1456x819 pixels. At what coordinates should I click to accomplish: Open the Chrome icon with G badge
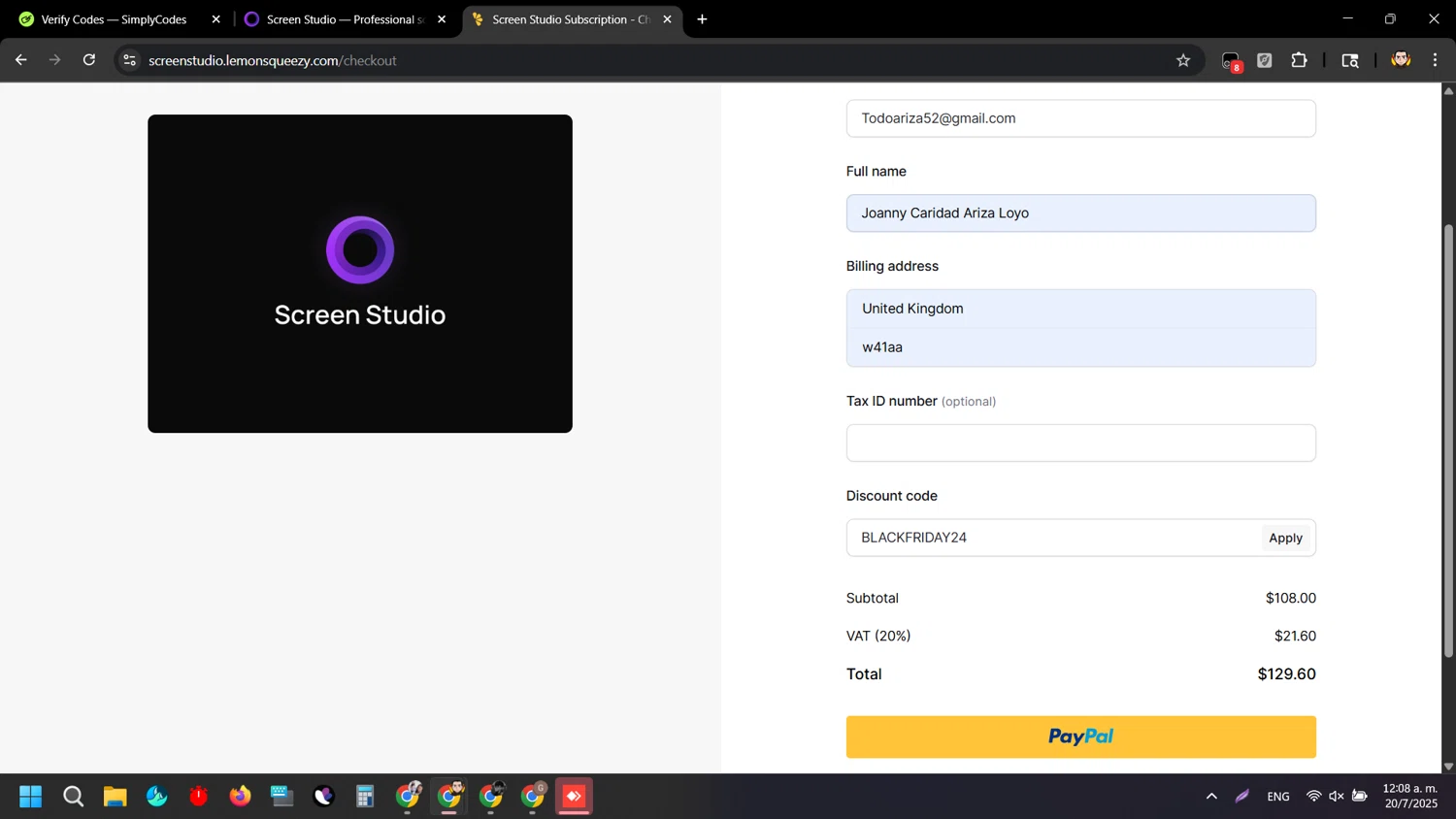533,797
